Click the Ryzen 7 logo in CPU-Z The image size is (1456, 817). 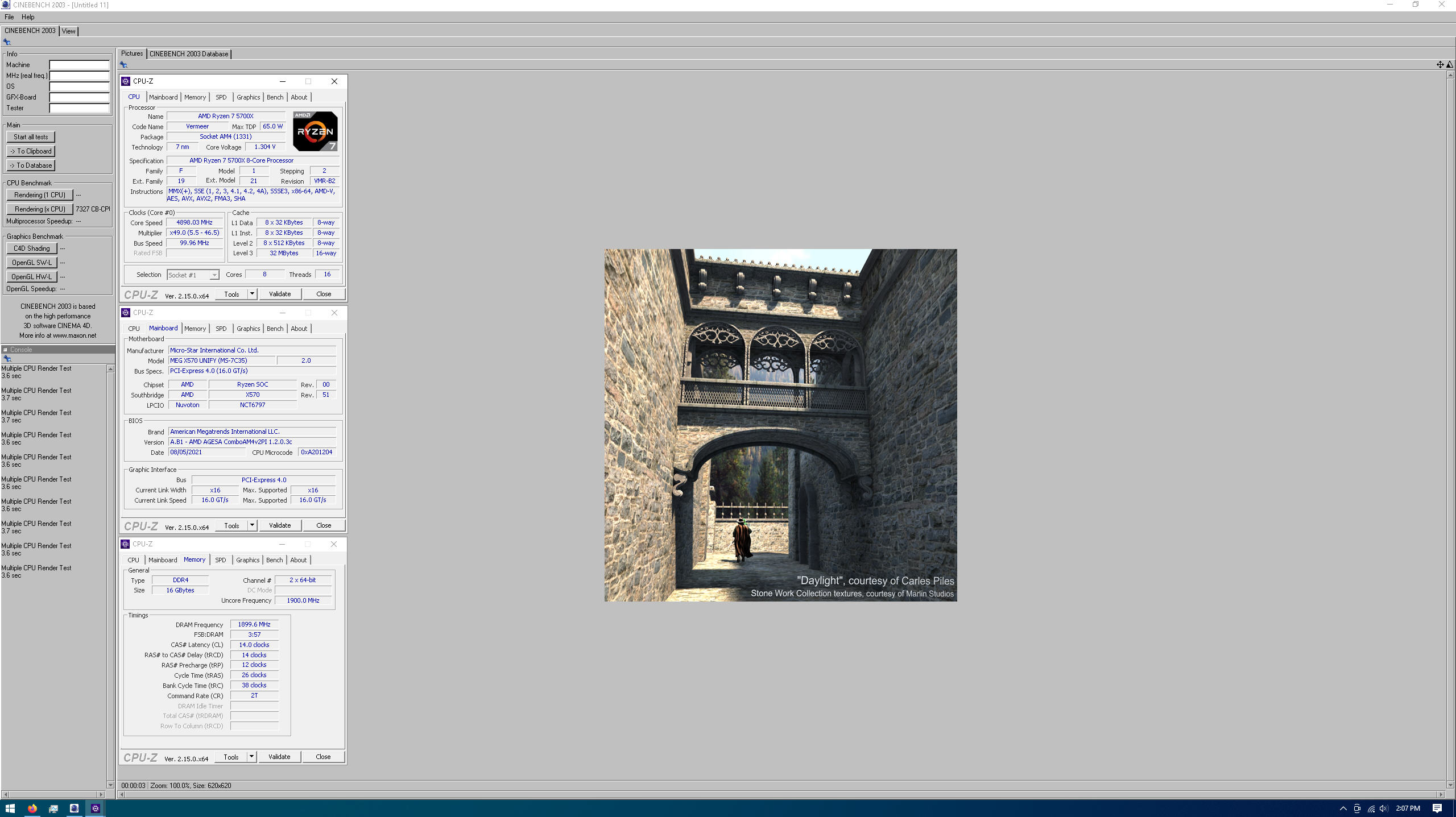tap(315, 131)
